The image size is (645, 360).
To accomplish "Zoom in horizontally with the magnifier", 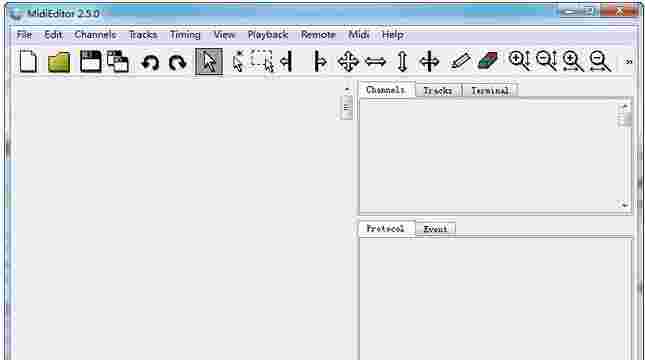I will [573, 61].
